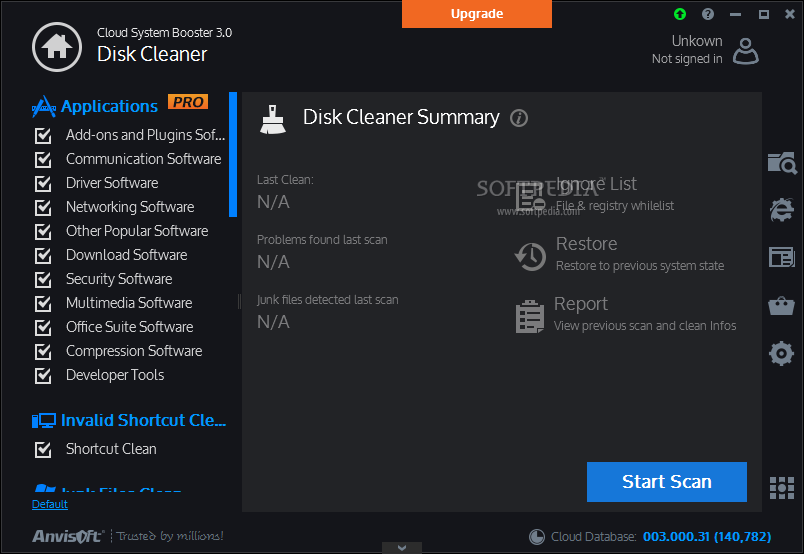The height and width of the screenshot is (554, 804).
Task: Start Scan of the disk
Action: point(667,482)
